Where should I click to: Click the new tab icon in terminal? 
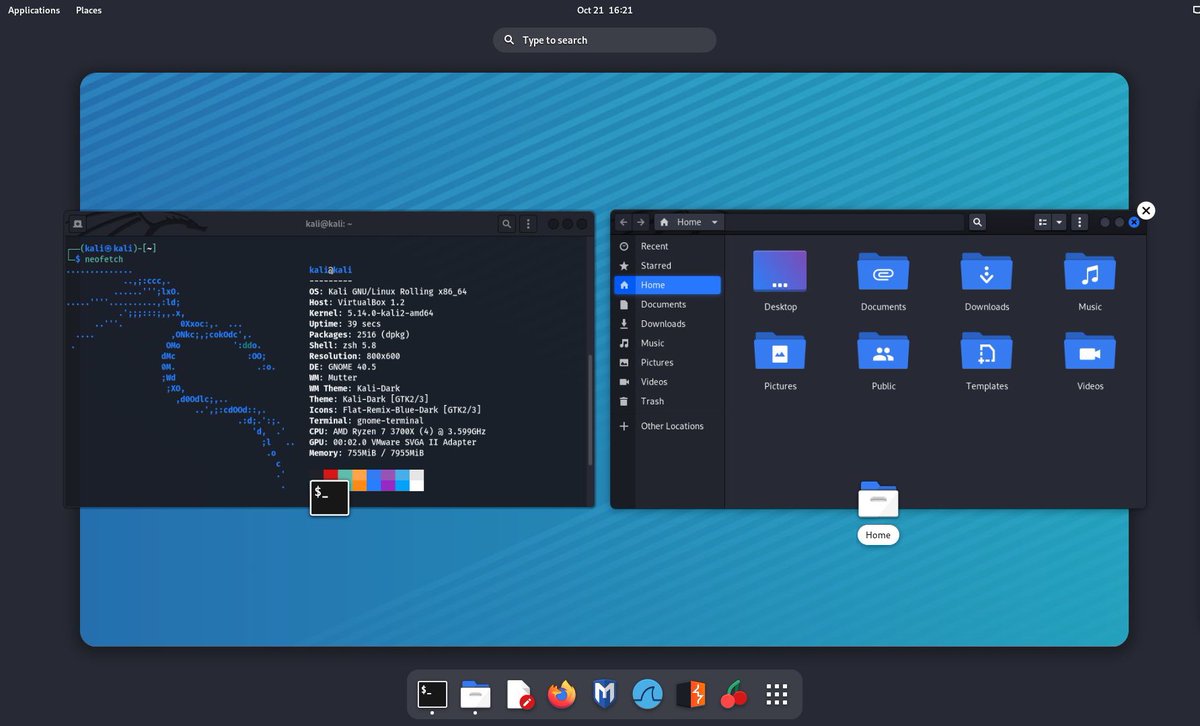point(79,224)
